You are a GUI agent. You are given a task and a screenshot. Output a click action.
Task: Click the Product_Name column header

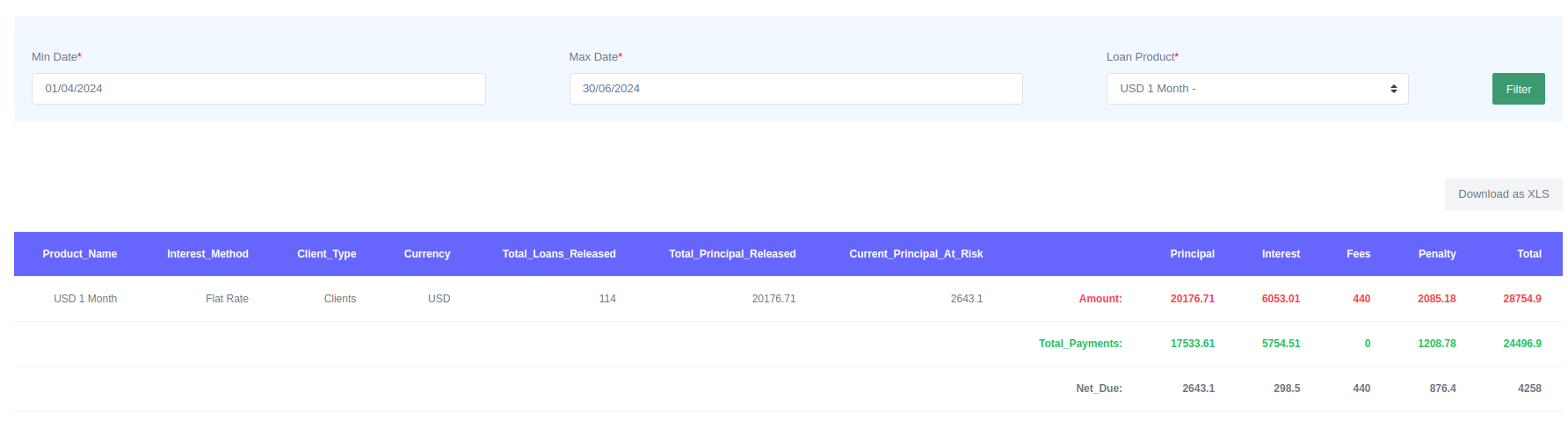(80, 254)
